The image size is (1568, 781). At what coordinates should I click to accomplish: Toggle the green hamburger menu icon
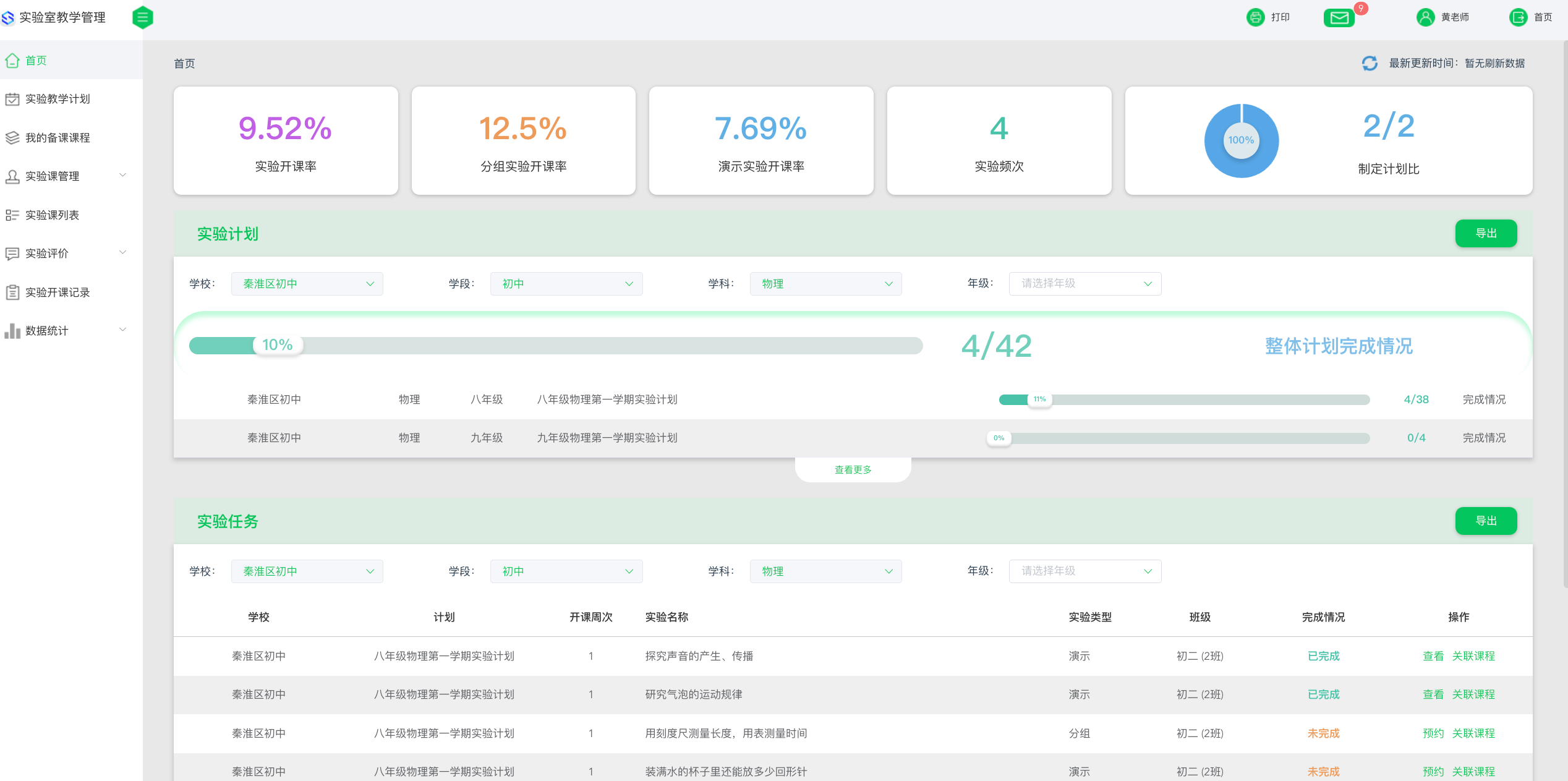coord(142,17)
